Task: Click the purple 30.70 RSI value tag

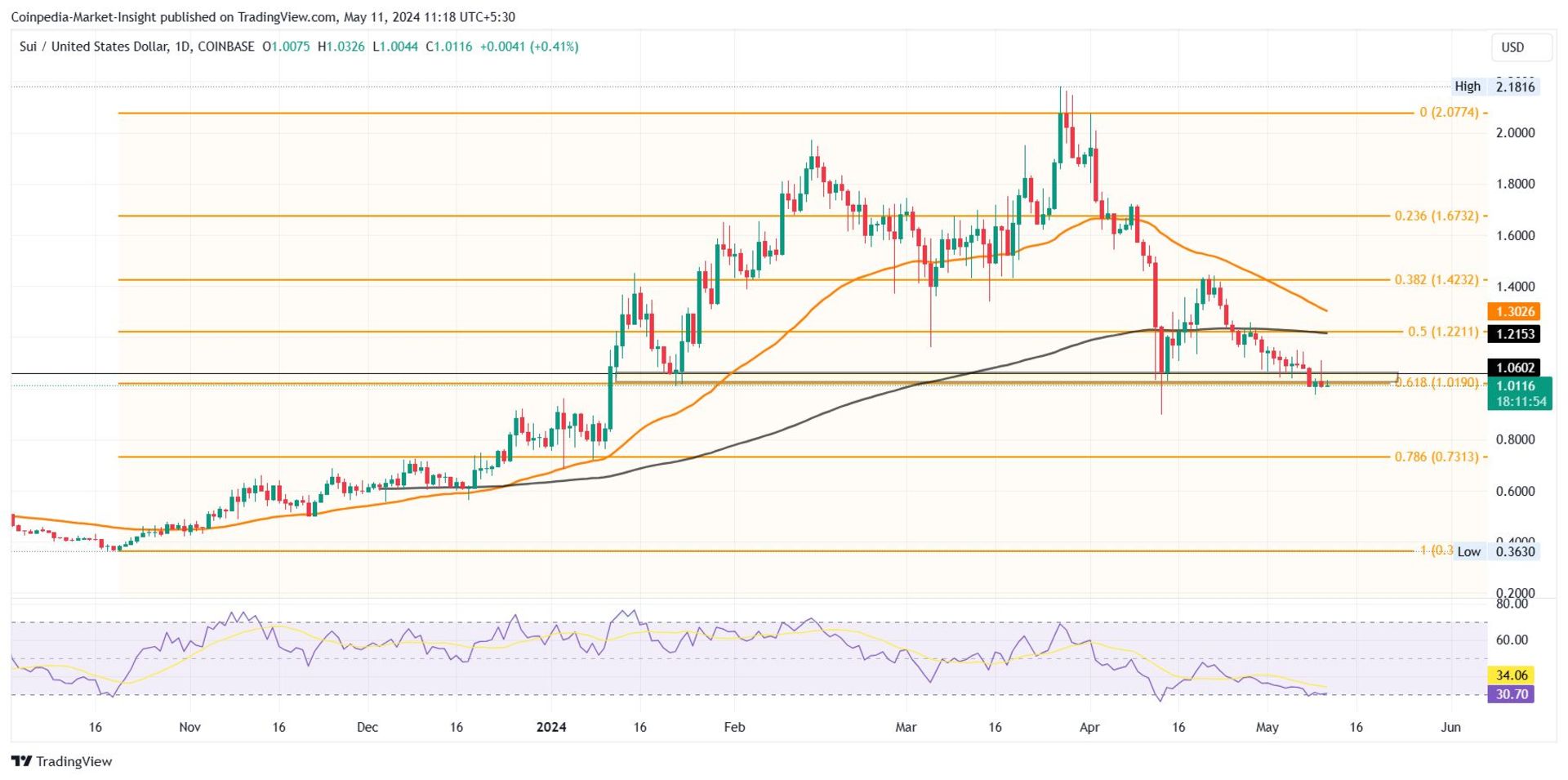Action: pos(1511,693)
